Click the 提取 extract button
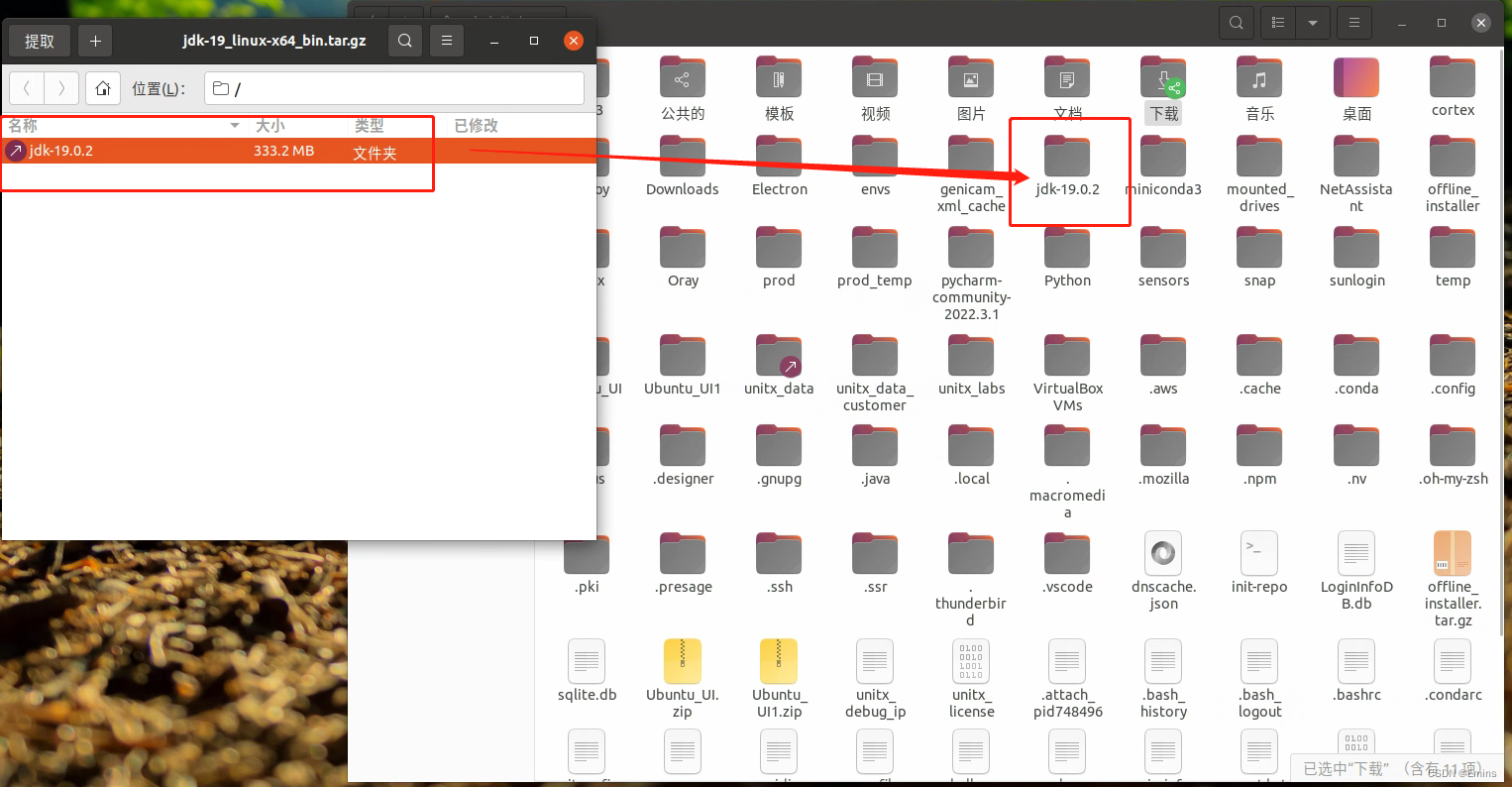The height and width of the screenshot is (787, 1512). pos(39,41)
